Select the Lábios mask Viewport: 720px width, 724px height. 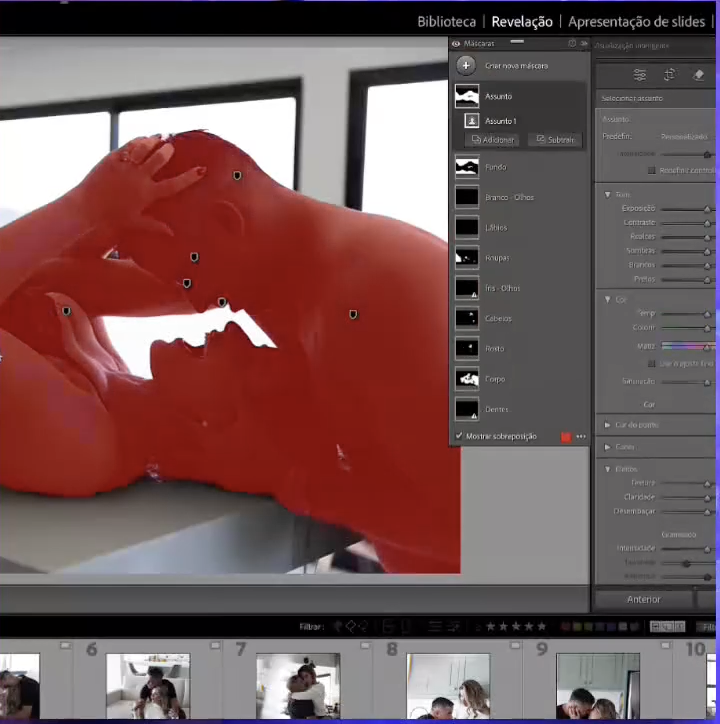(519, 228)
